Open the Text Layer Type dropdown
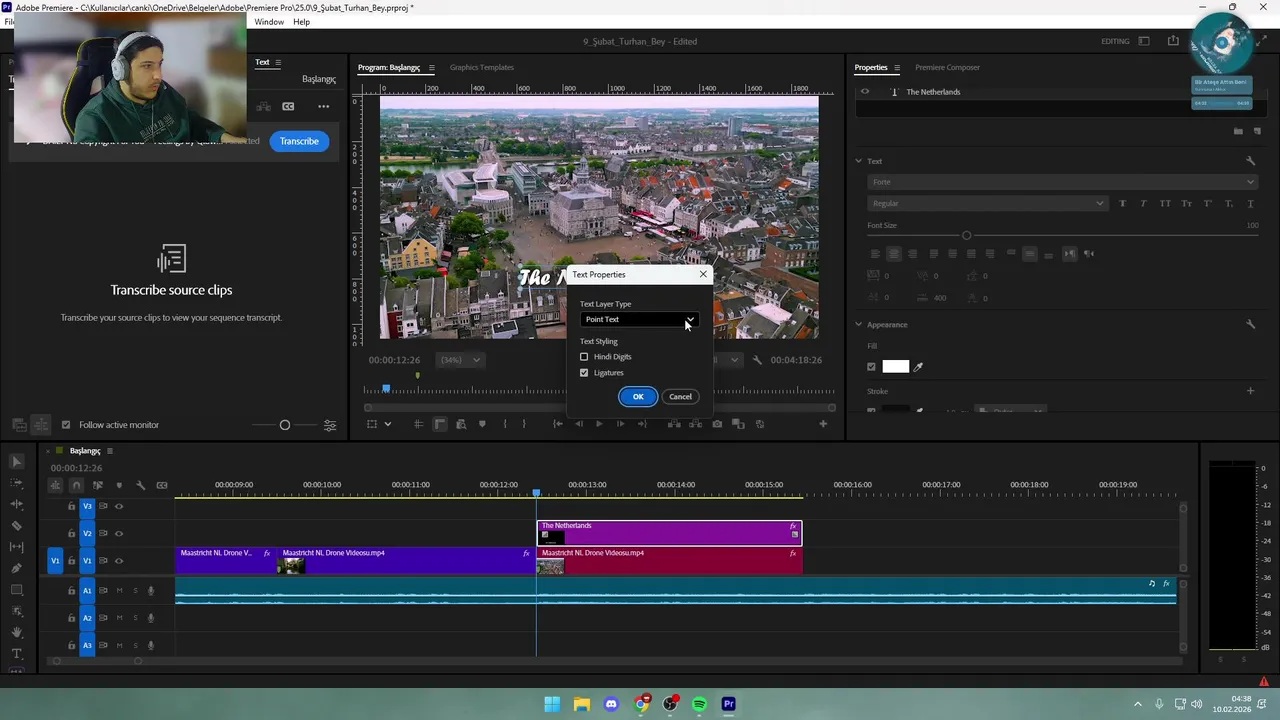This screenshot has height=720, width=1280. tap(638, 320)
